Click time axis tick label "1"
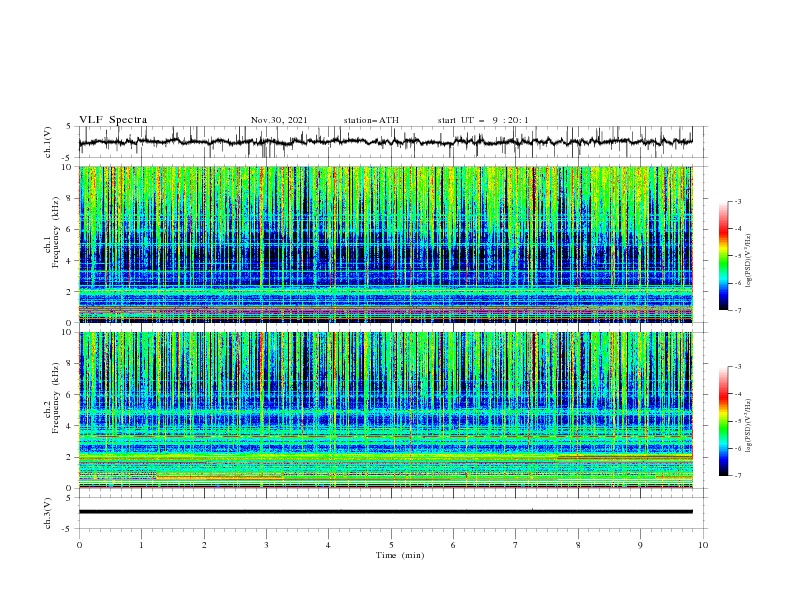 click(x=141, y=545)
